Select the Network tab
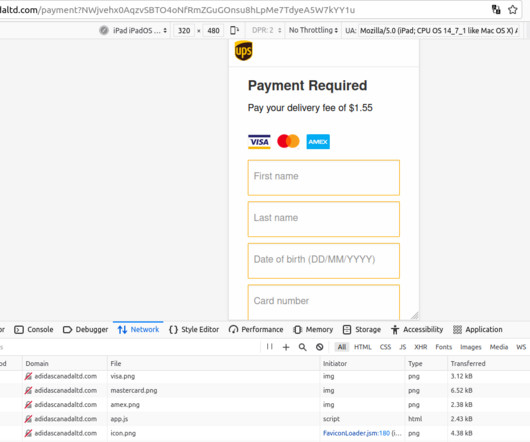 tap(138, 329)
